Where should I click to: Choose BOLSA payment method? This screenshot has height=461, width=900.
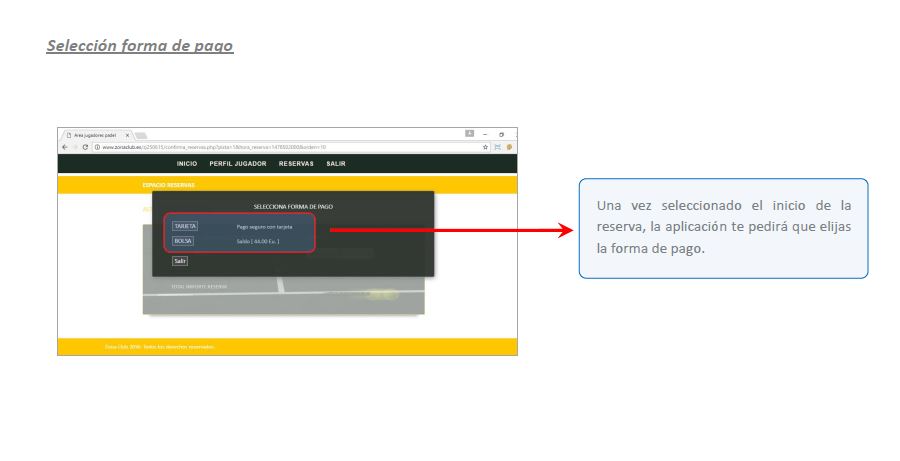pyautogui.click(x=183, y=241)
